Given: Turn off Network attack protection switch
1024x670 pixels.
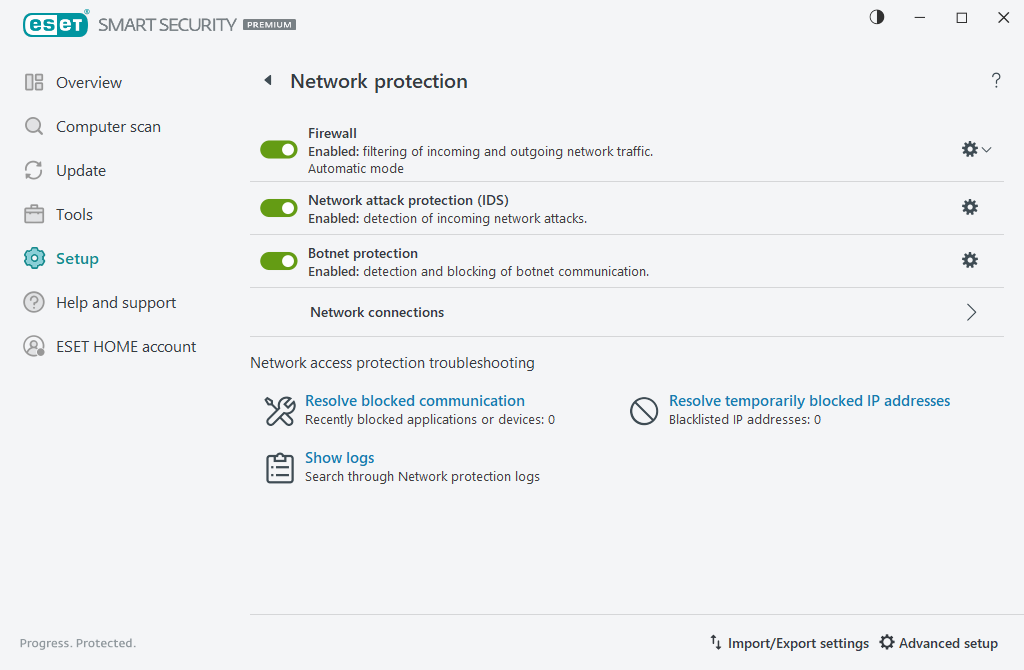Looking at the screenshot, I should tap(279, 208).
